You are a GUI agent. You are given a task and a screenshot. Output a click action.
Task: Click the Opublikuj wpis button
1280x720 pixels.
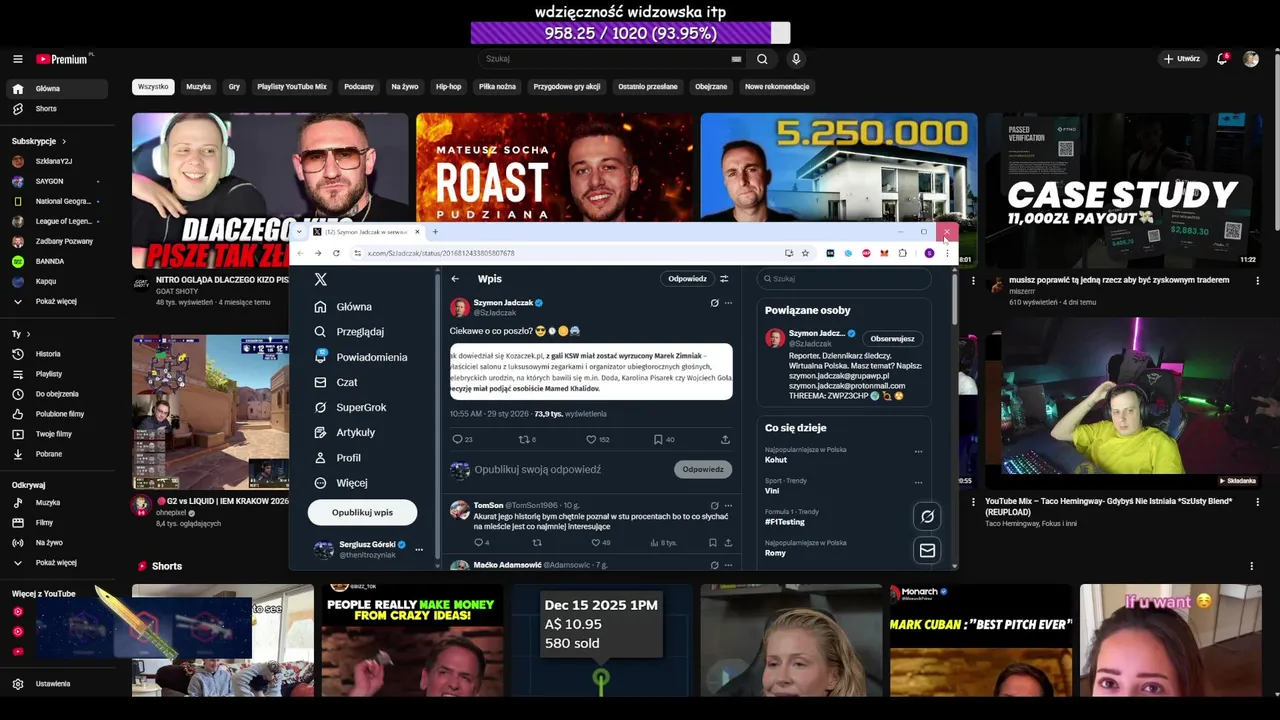pyautogui.click(x=362, y=512)
